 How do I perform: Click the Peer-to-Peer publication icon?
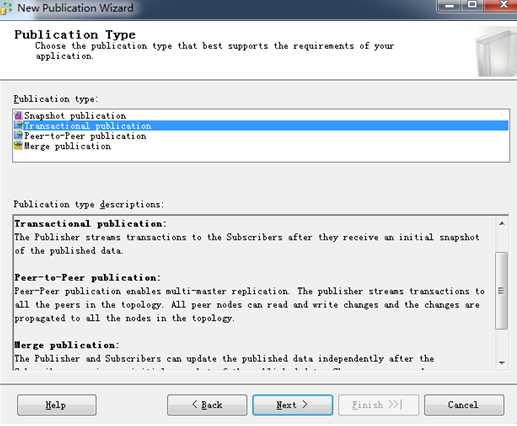(x=18, y=136)
